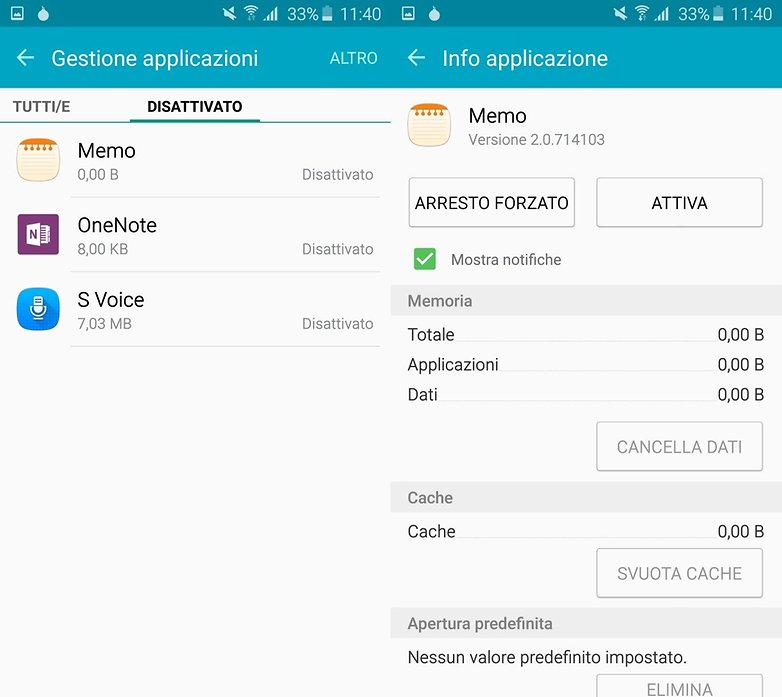Tap the left water drop status icon
The image size is (782, 697).
click(x=43, y=14)
